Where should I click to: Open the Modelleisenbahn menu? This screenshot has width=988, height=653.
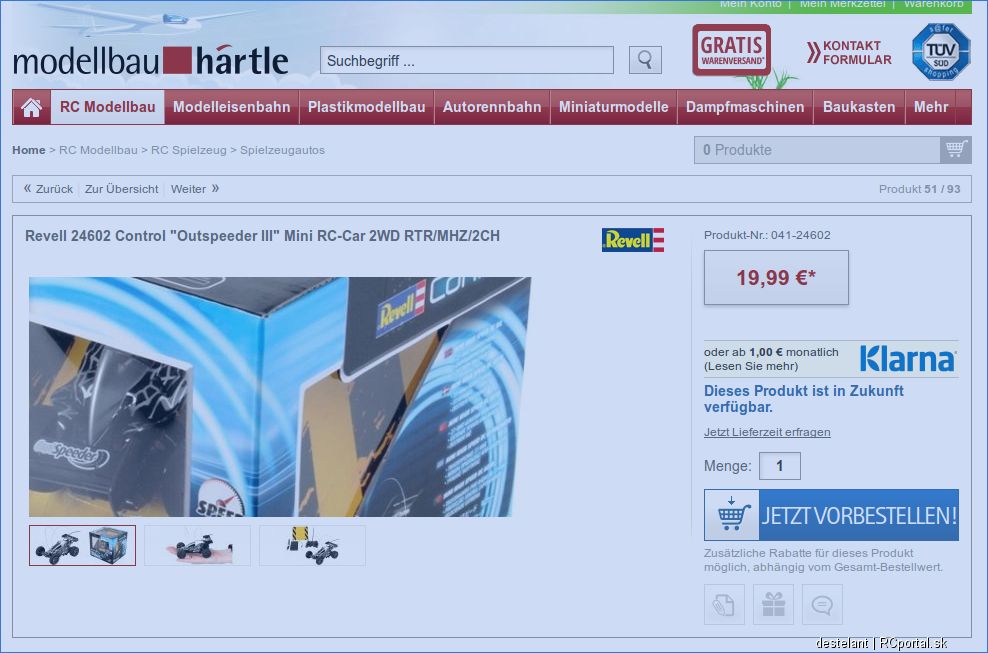232,107
